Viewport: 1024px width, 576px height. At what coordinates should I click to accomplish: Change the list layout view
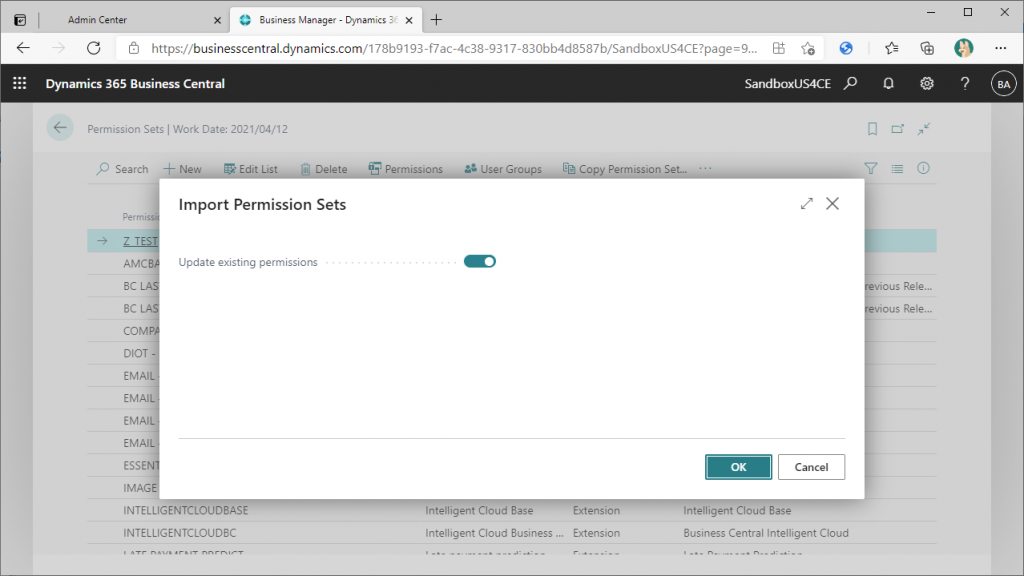(897, 168)
